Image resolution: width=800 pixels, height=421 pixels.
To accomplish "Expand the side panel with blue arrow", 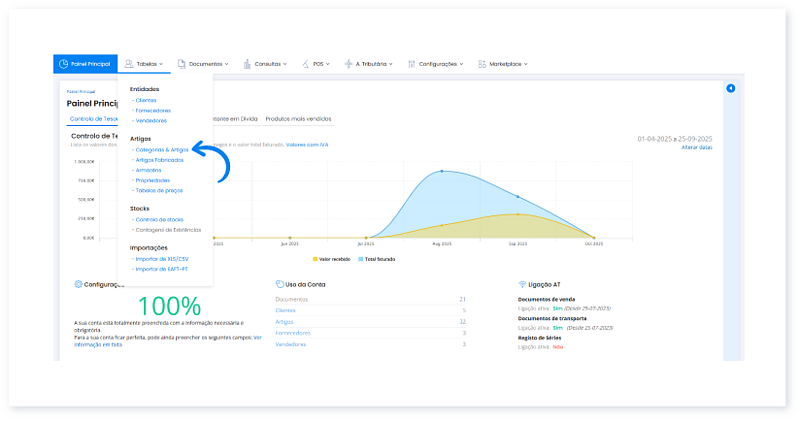I will 731,89.
